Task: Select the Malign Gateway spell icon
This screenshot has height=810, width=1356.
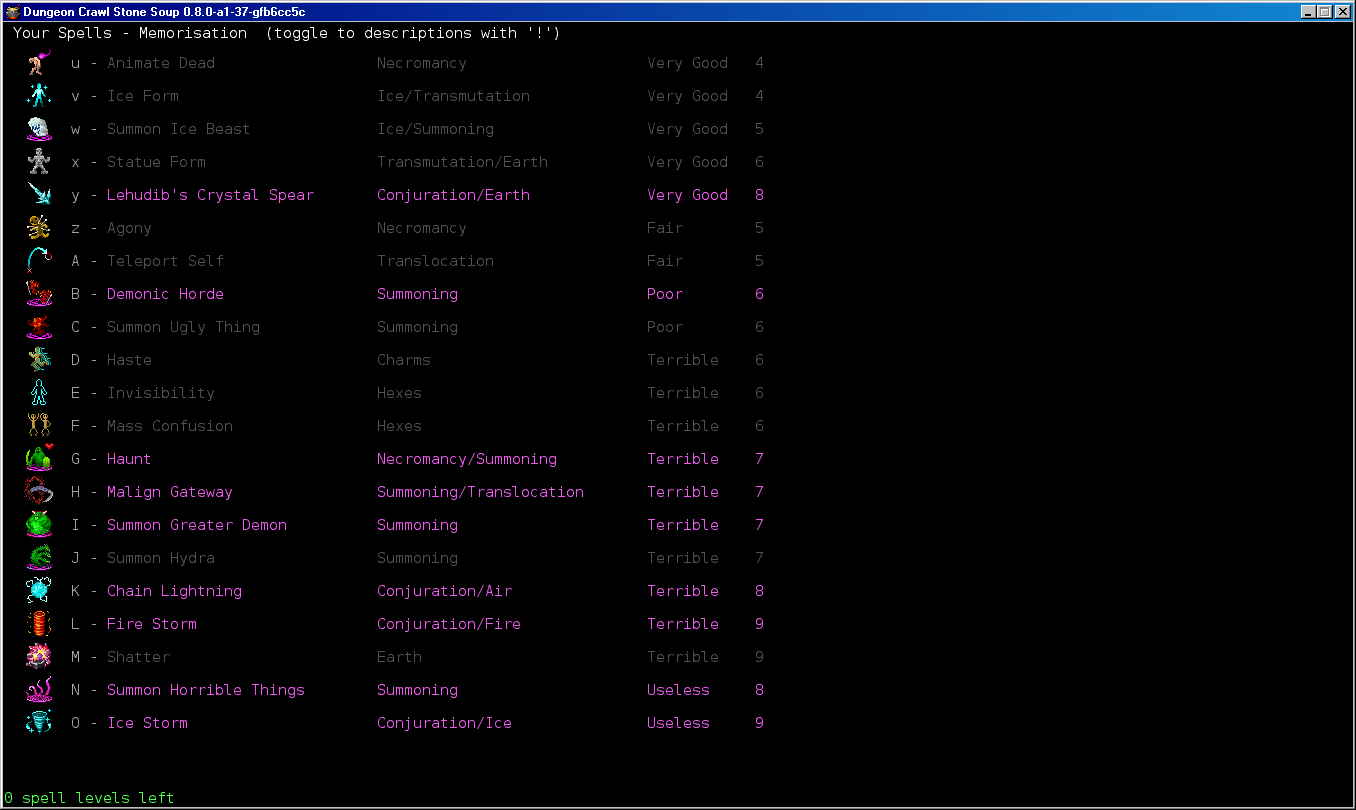Action: click(x=39, y=492)
